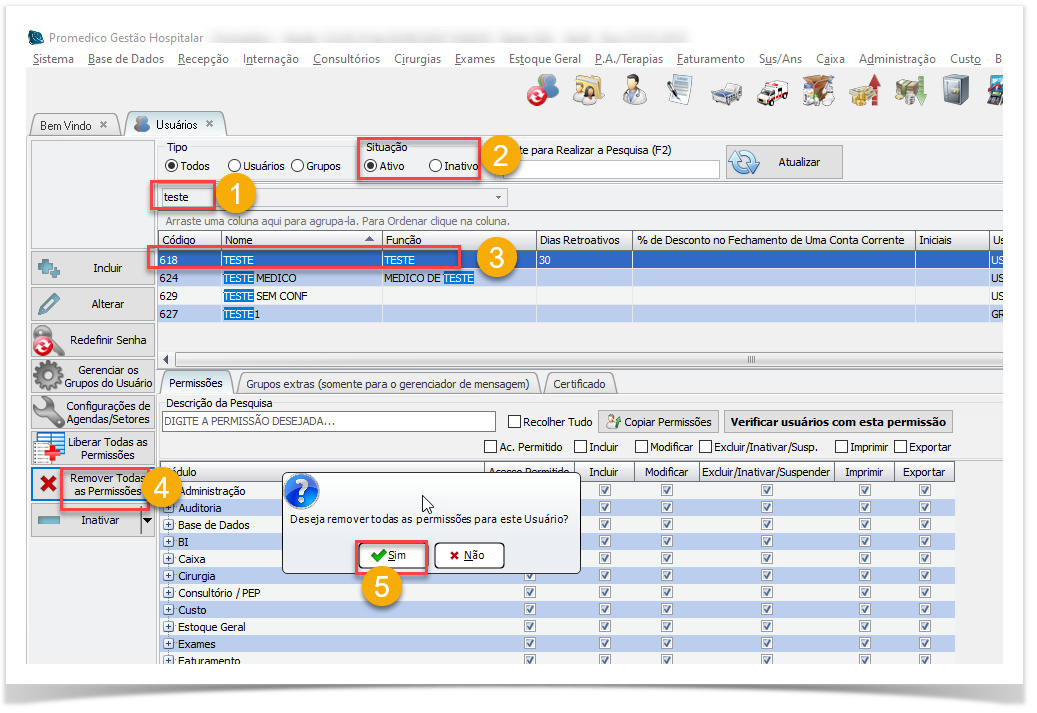Check the Recolher Tudo checkbox
The height and width of the screenshot is (713, 1037).
515,422
